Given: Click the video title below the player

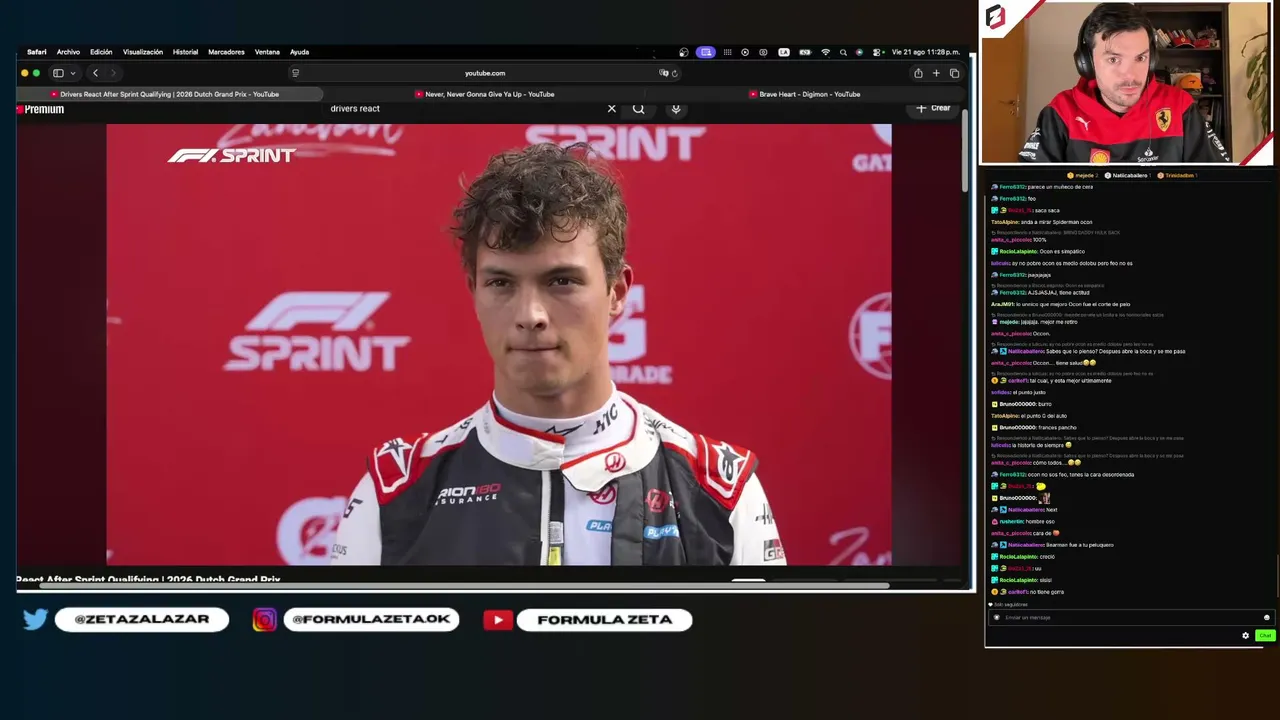Looking at the screenshot, I should (x=148, y=579).
